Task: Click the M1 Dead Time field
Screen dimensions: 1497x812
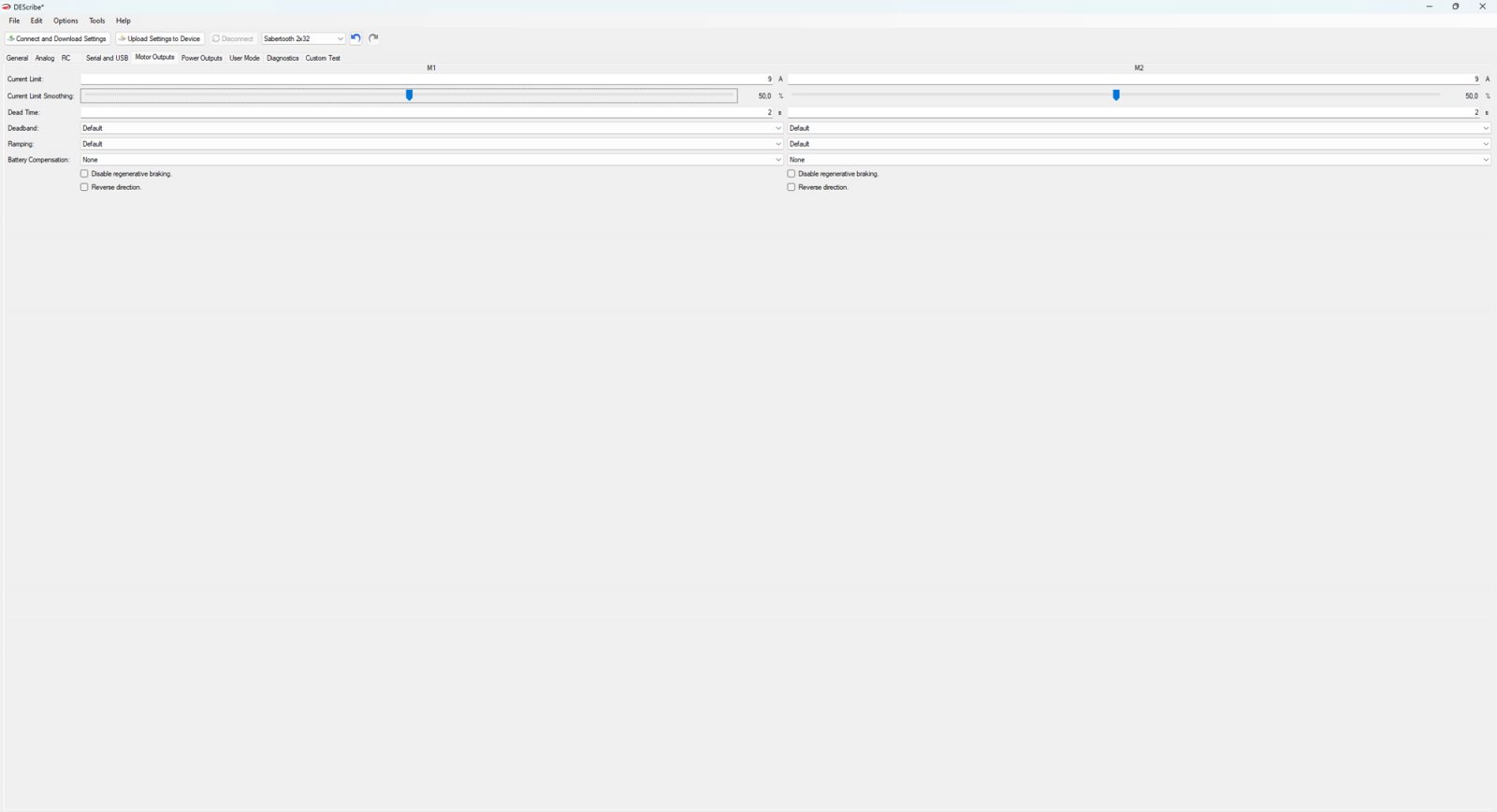Action: 428,112
